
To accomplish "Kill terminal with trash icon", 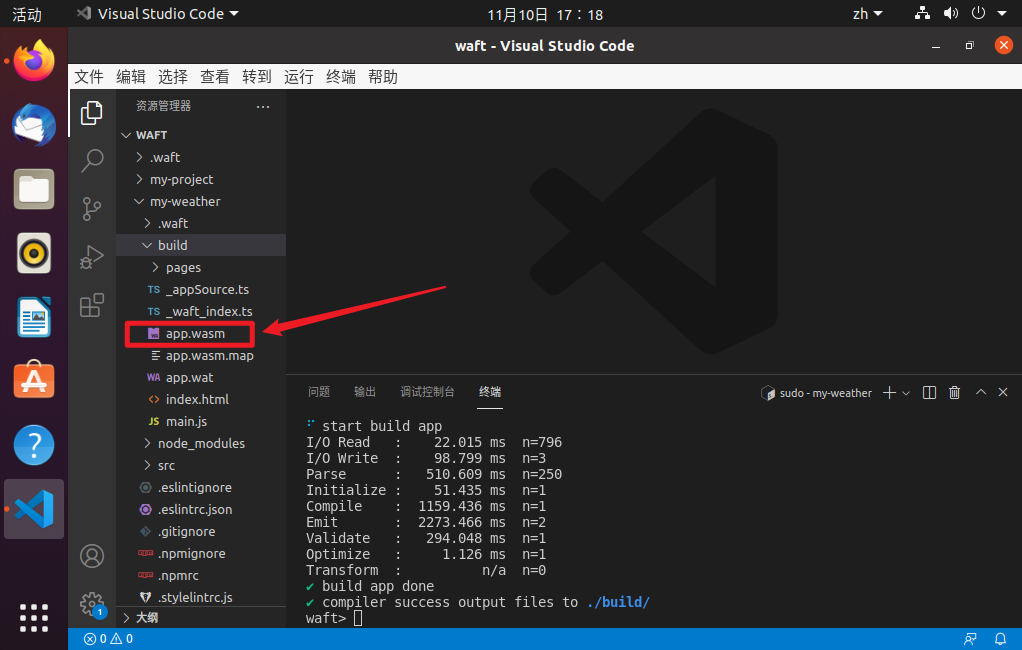I will click(954, 392).
